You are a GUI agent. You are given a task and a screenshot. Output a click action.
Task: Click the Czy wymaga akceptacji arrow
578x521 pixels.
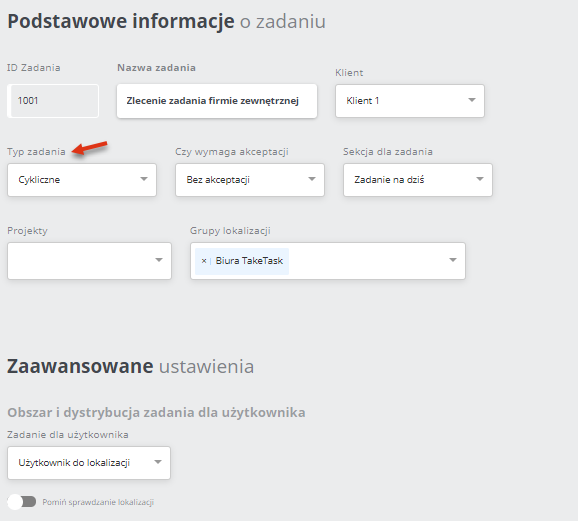click(312, 179)
